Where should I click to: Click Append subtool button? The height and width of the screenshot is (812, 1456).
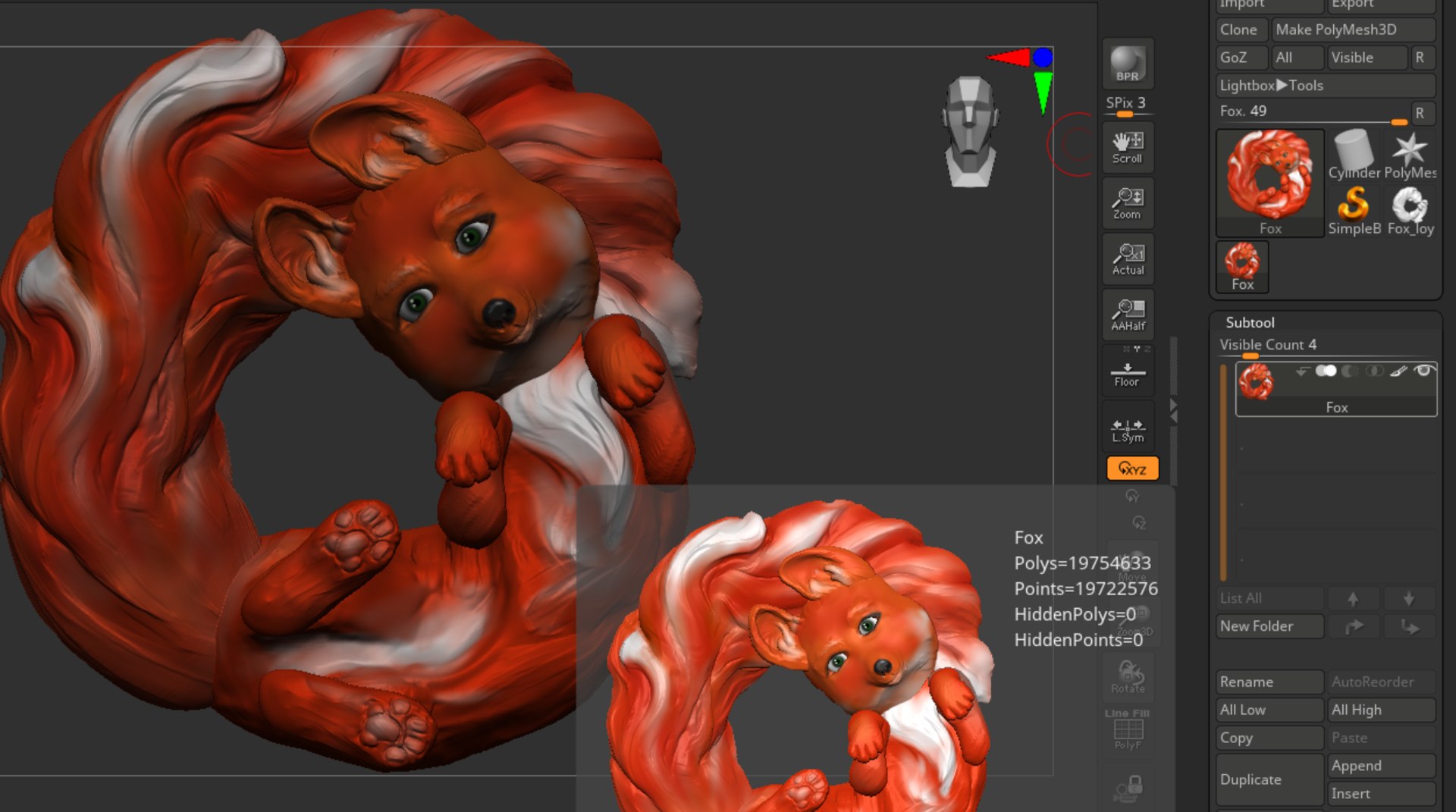point(1382,766)
